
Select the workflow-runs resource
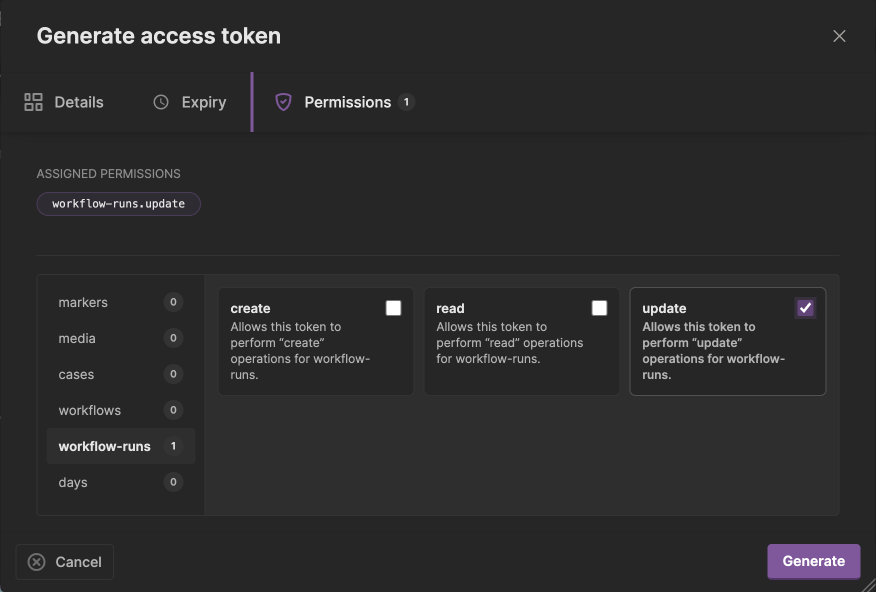point(121,446)
